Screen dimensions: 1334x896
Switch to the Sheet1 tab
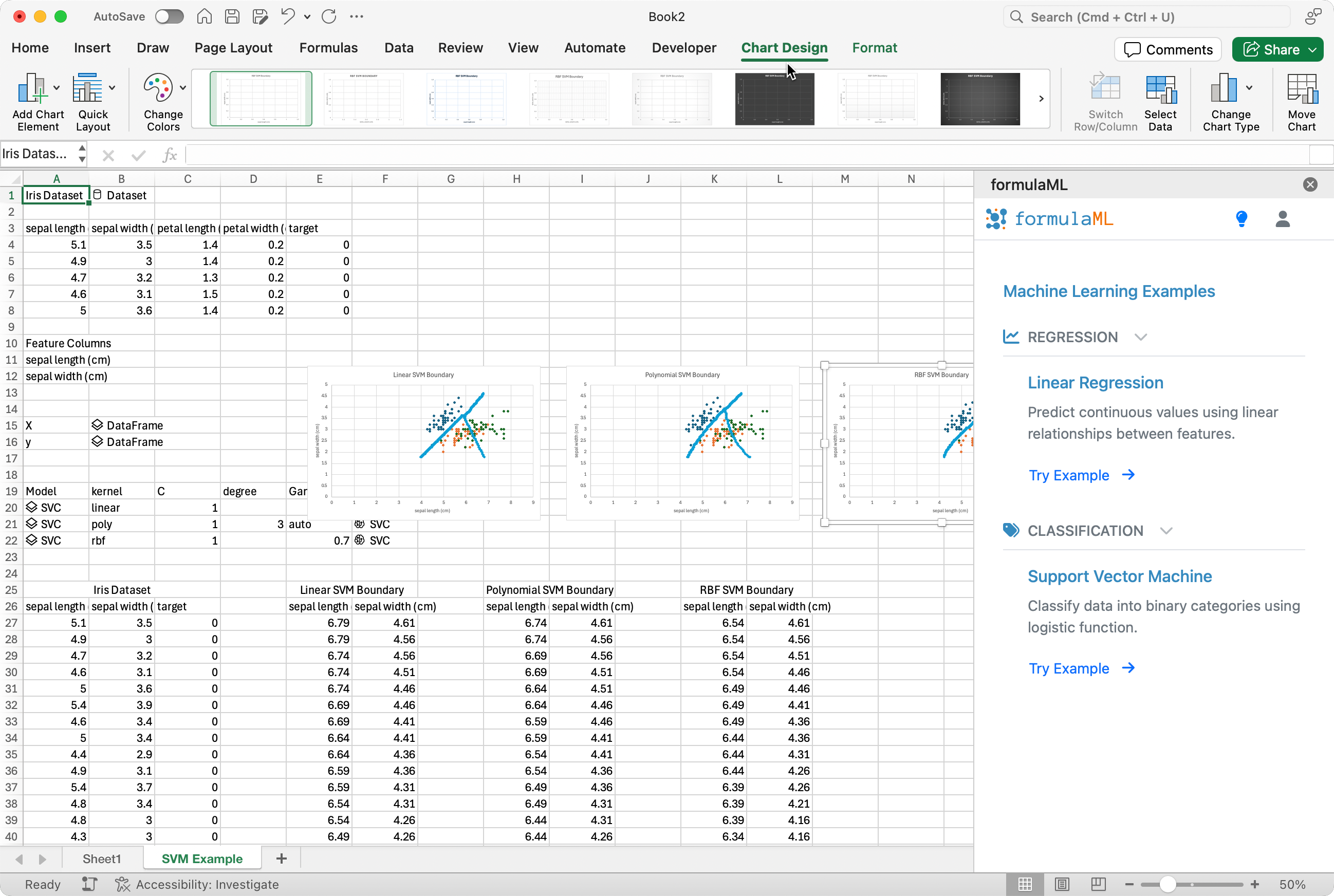click(102, 859)
